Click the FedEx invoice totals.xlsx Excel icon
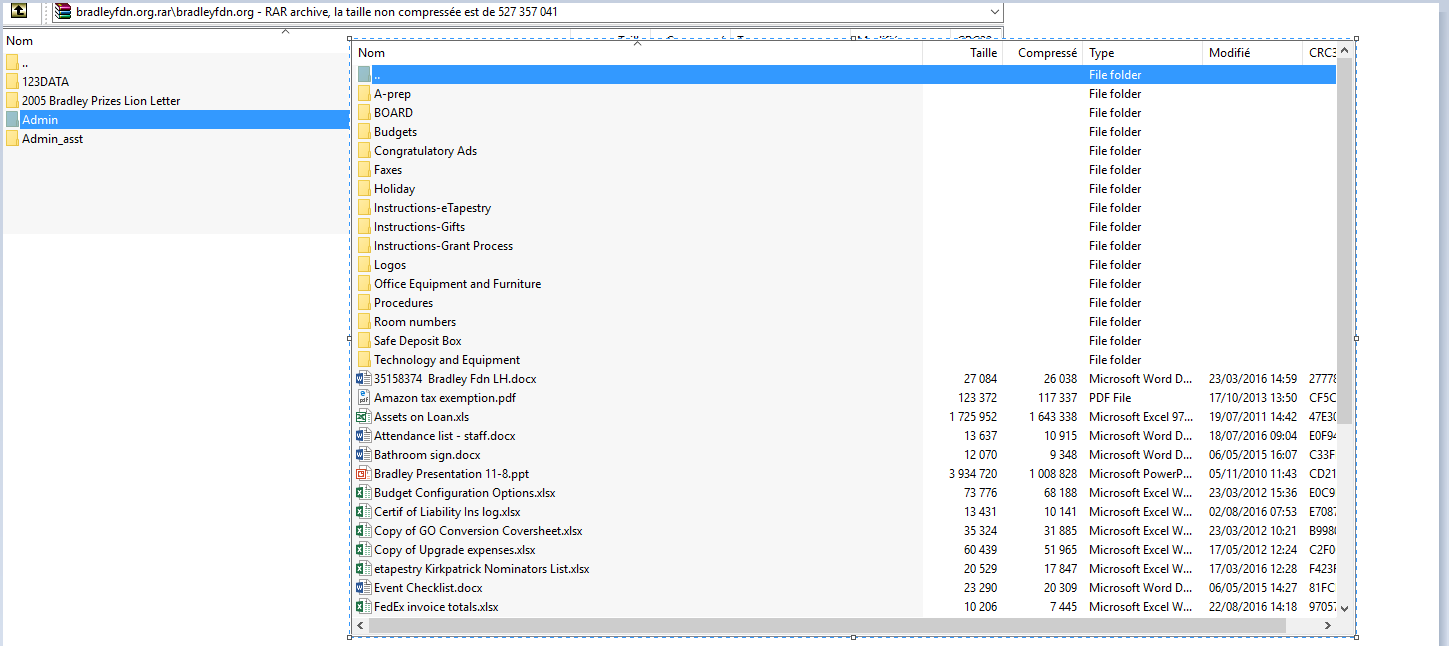The height and width of the screenshot is (646, 1449). (x=364, y=607)
